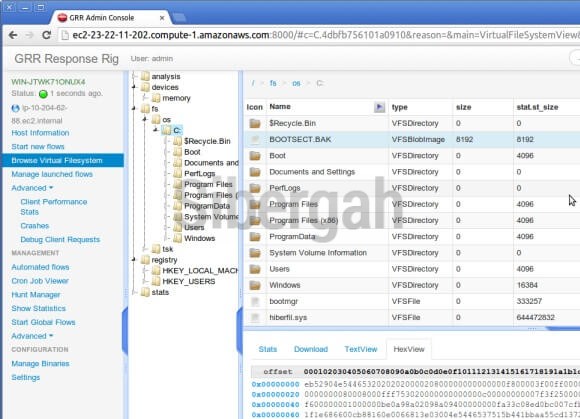Select the Documents and Settings table row
Viewport: 580px width, 419px height.
tap(412, 172)
